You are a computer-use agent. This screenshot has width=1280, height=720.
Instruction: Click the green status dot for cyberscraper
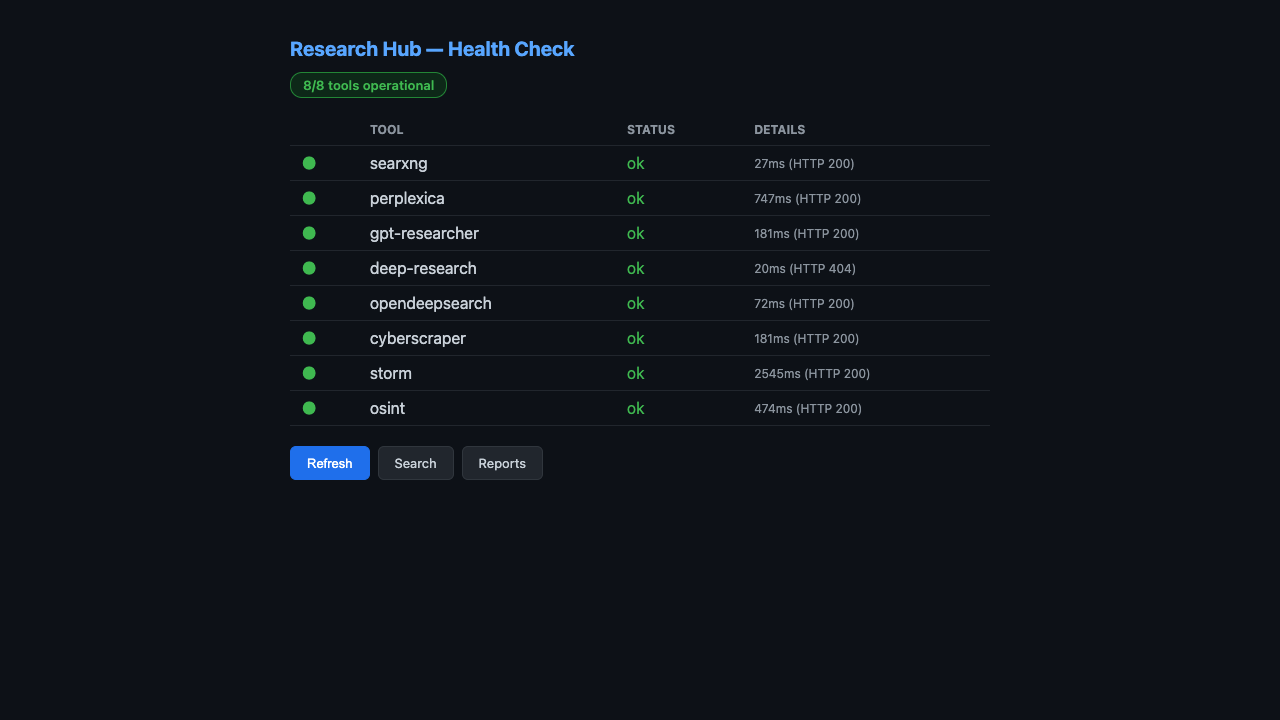(309, 338)
